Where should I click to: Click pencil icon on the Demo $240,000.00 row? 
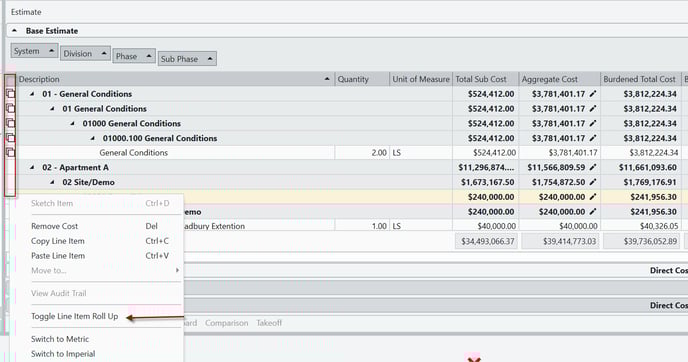coord(593,211)
